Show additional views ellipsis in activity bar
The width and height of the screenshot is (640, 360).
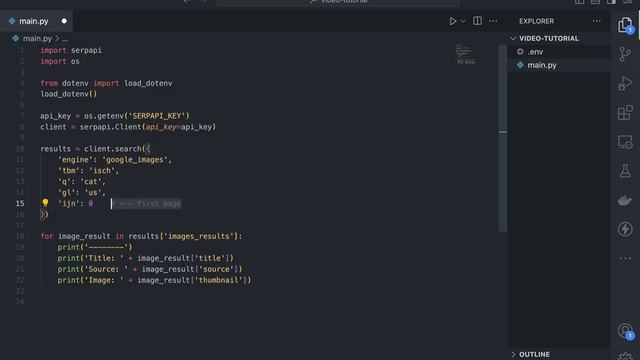pos(625,258)
